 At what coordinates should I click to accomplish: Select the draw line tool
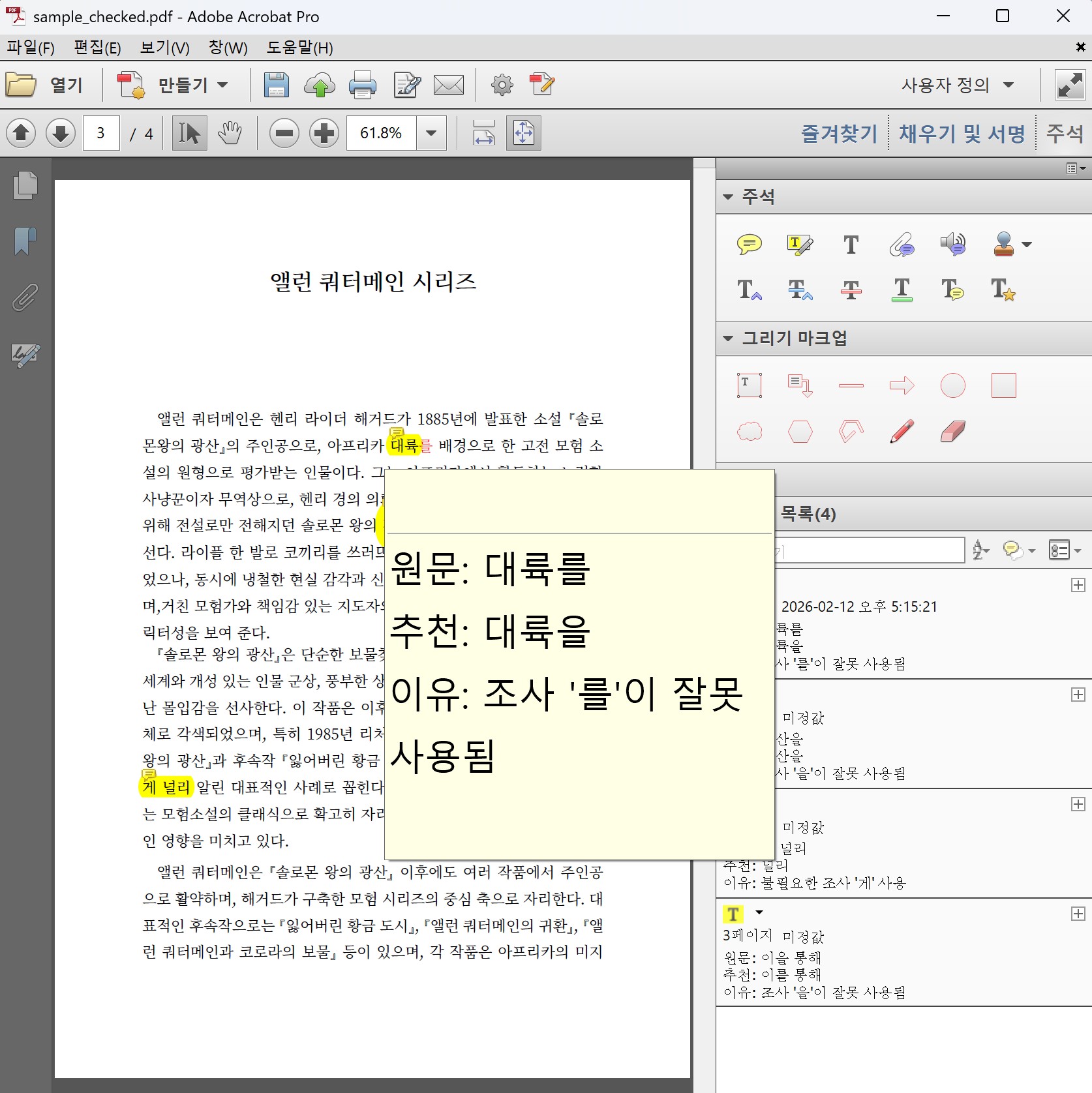pyautogui.click(x=851, y=385)
